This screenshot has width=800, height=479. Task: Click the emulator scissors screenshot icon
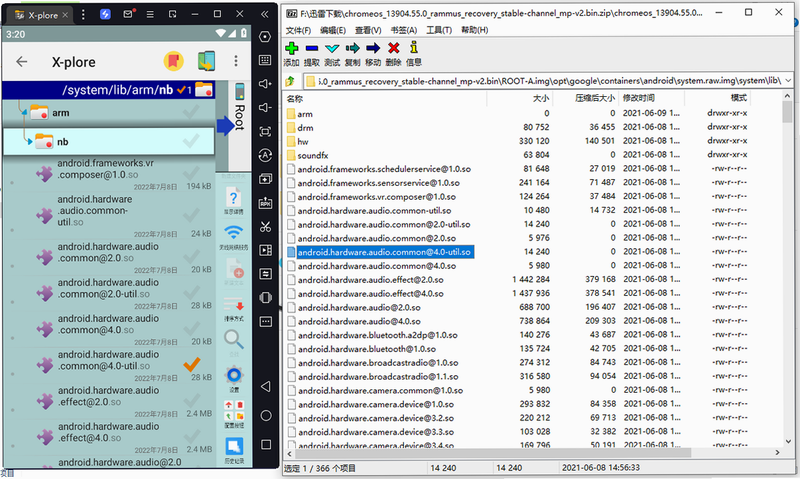click(x=265, y=226)
